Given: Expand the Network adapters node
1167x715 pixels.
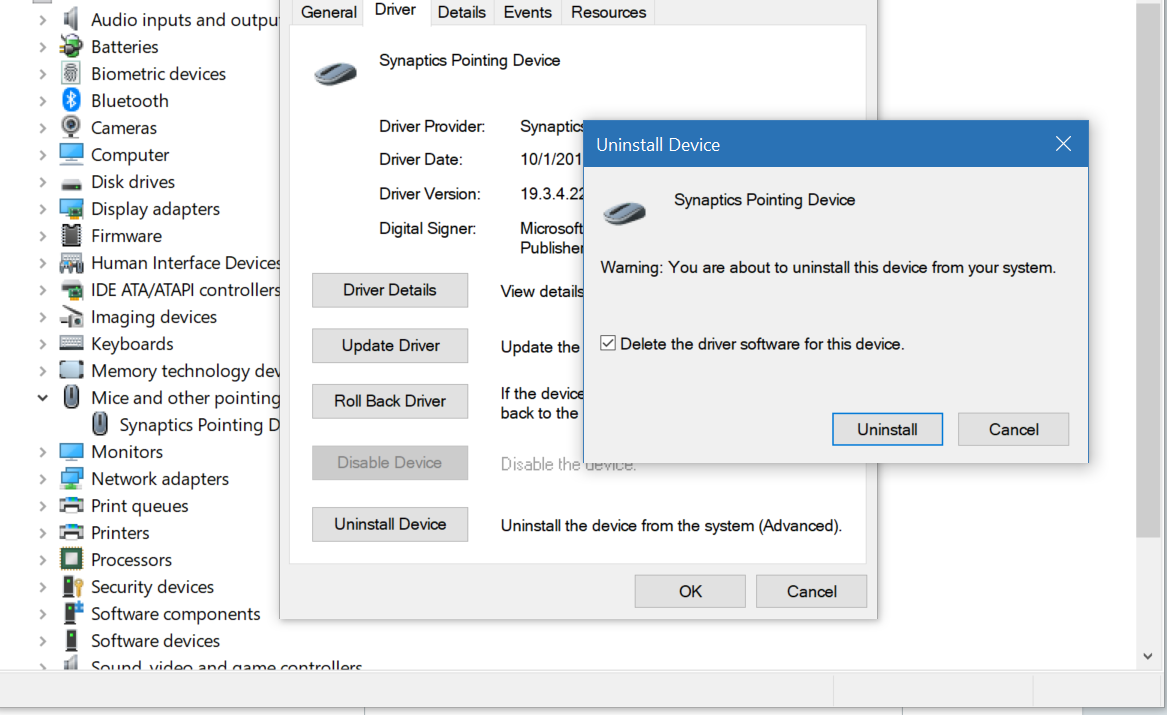Looking at the screenshot, I should pyautogui.click(x=42, y=479).
